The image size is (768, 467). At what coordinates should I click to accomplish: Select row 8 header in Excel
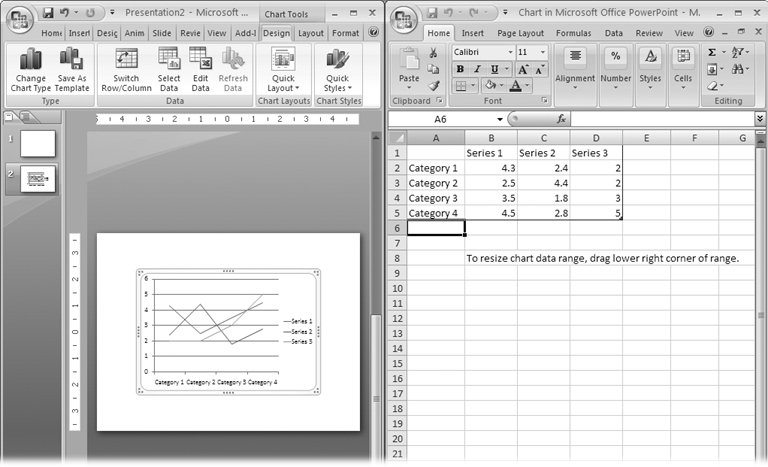coord(397,258)
